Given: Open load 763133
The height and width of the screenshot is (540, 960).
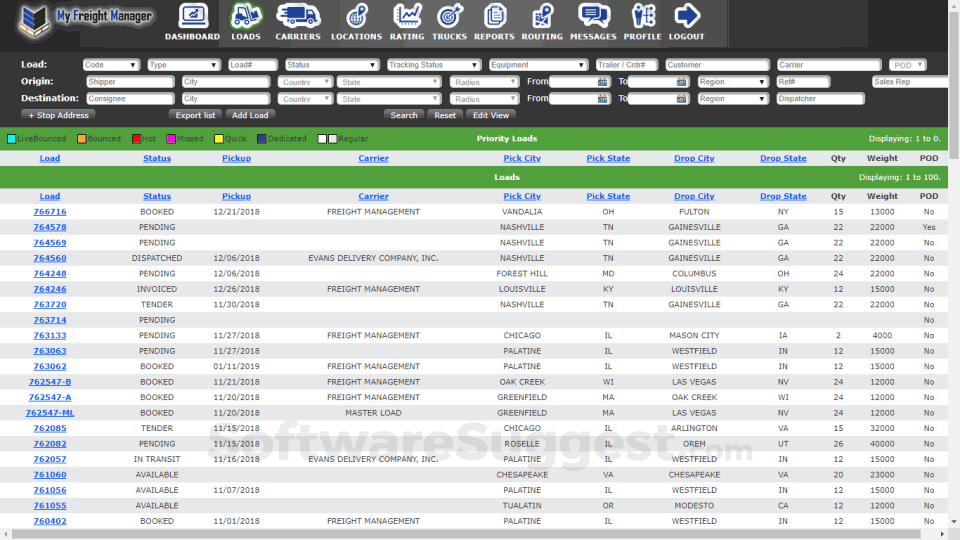Looking at the screenshot, I should point(50,336).
